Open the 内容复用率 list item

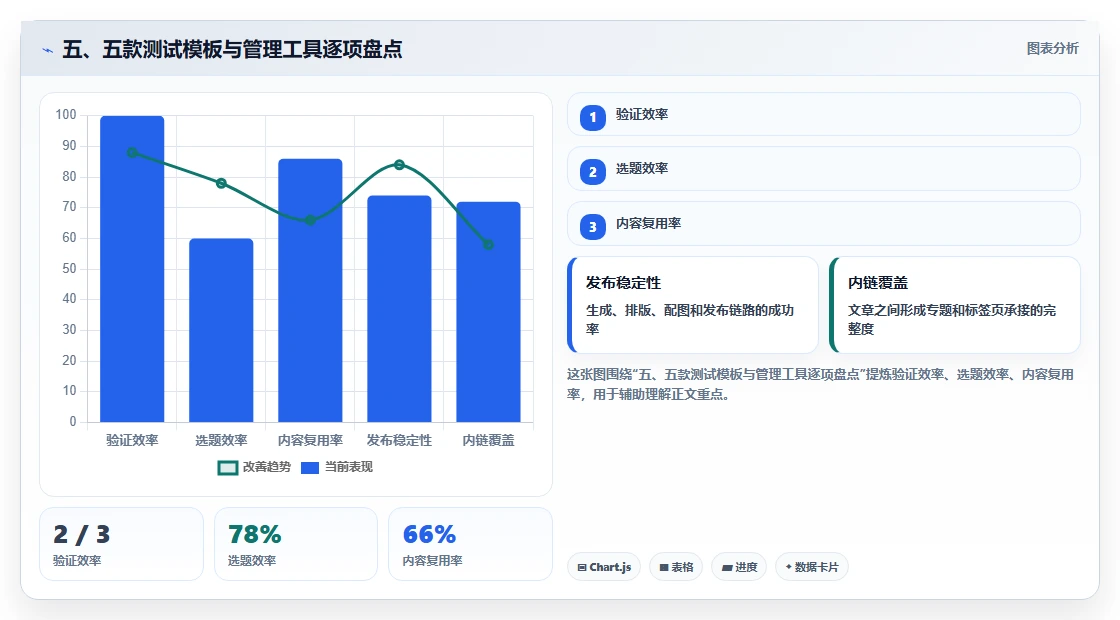pyautogui.click(x=824, y=224)
